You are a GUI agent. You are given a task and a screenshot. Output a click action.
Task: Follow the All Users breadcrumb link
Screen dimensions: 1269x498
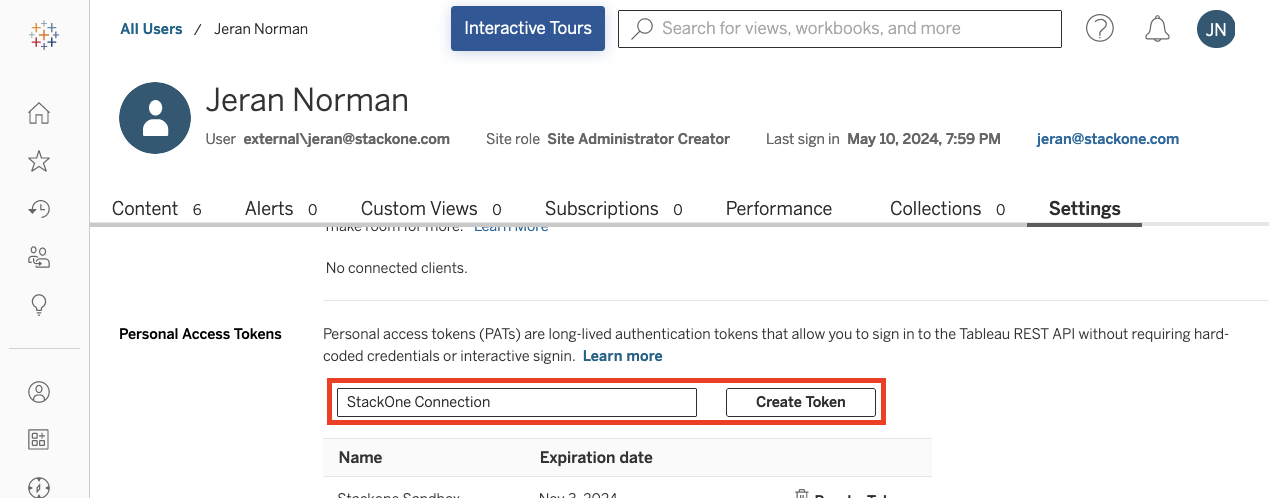[151, 29]
